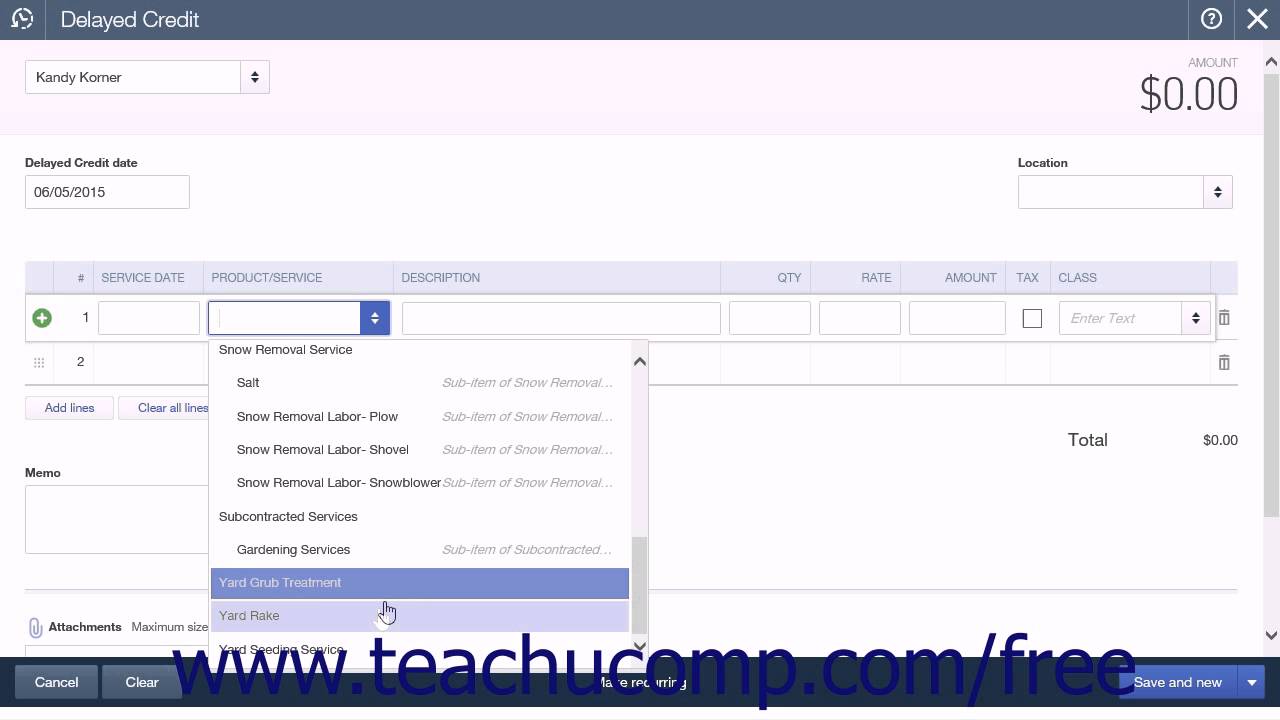Click the Memo text box
This screenshot has height=720, width=1280.
[x=117, y=519]
